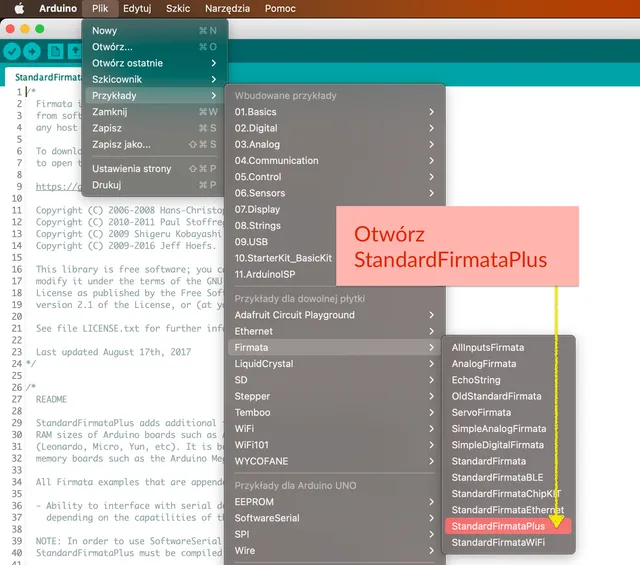The width and height of the screenshot is (640, 565).
Task: Expand SoftwareSerial examples submenu
Action: (x=334, y=518)
